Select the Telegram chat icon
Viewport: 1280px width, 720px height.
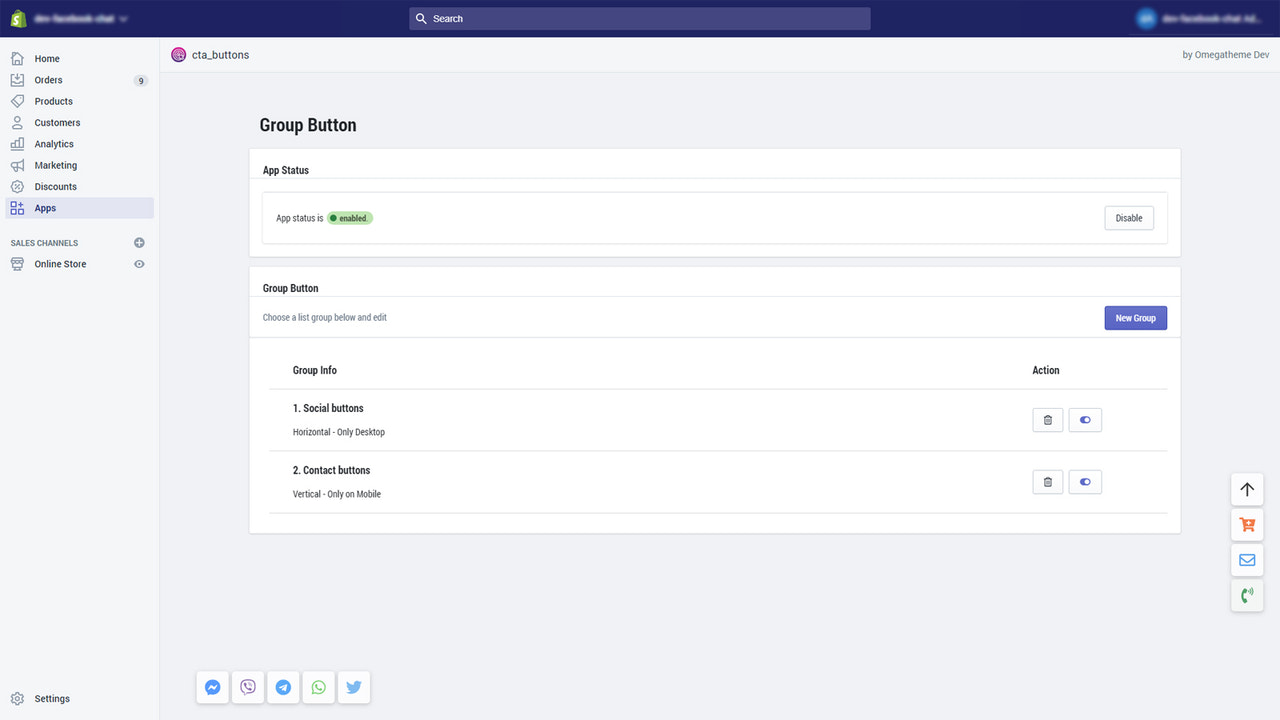pyautogui.click(x=283, y=687)
